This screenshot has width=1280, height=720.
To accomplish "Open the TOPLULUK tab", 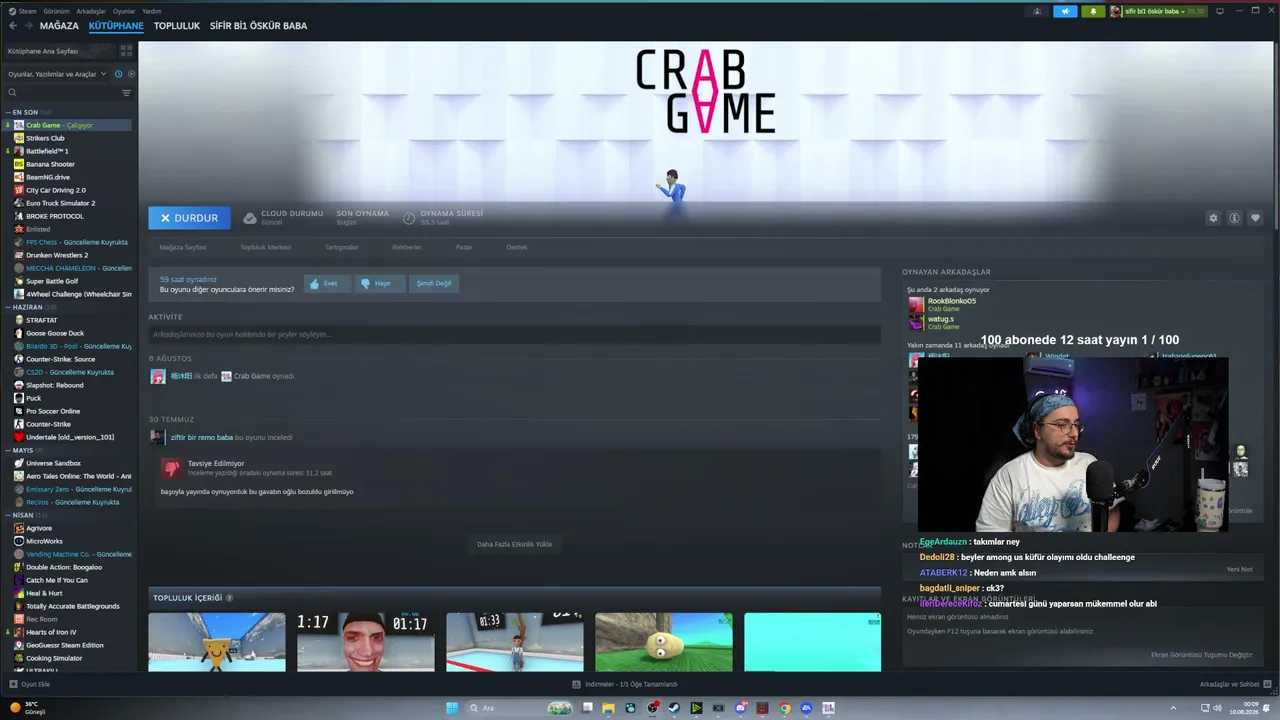I will click(177, 26).
